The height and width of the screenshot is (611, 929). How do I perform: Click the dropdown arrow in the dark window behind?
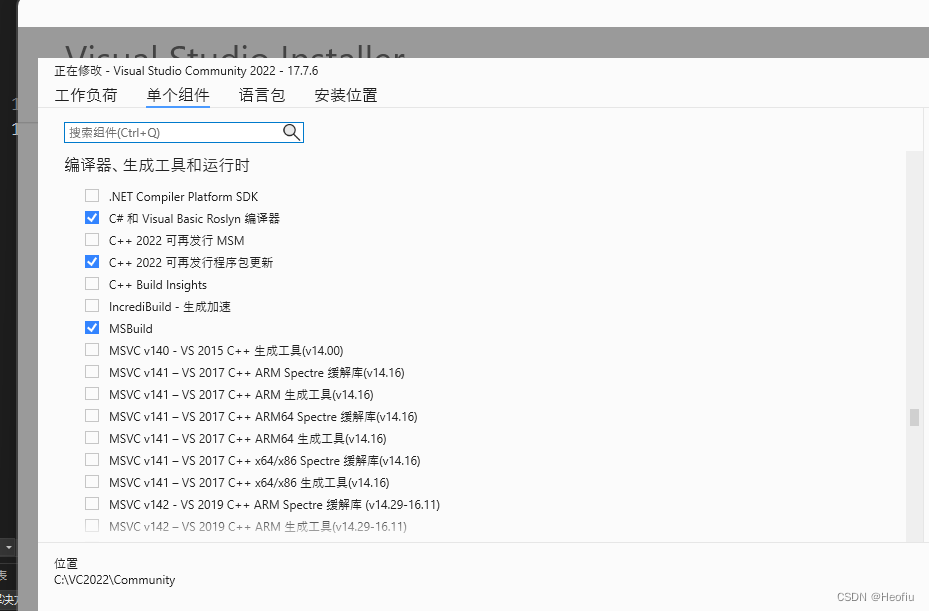point(8,547)
